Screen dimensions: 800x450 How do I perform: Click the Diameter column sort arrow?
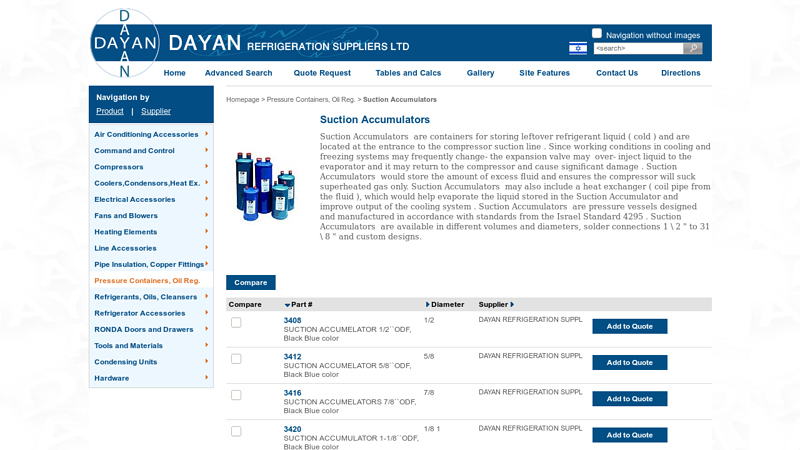(x=428, y=304)
